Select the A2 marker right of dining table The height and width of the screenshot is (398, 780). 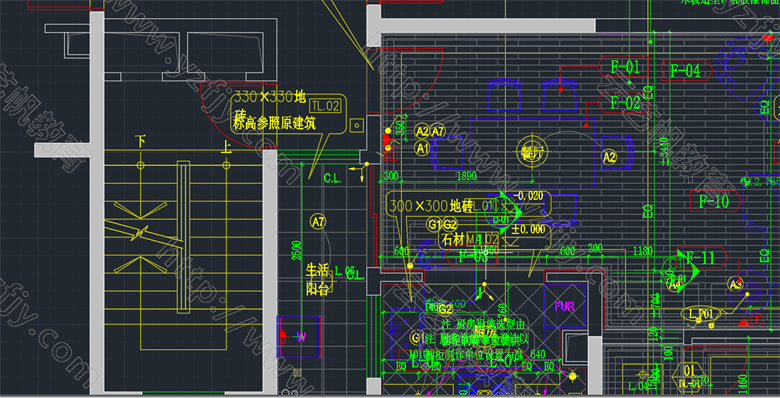(x=610, y=157)
